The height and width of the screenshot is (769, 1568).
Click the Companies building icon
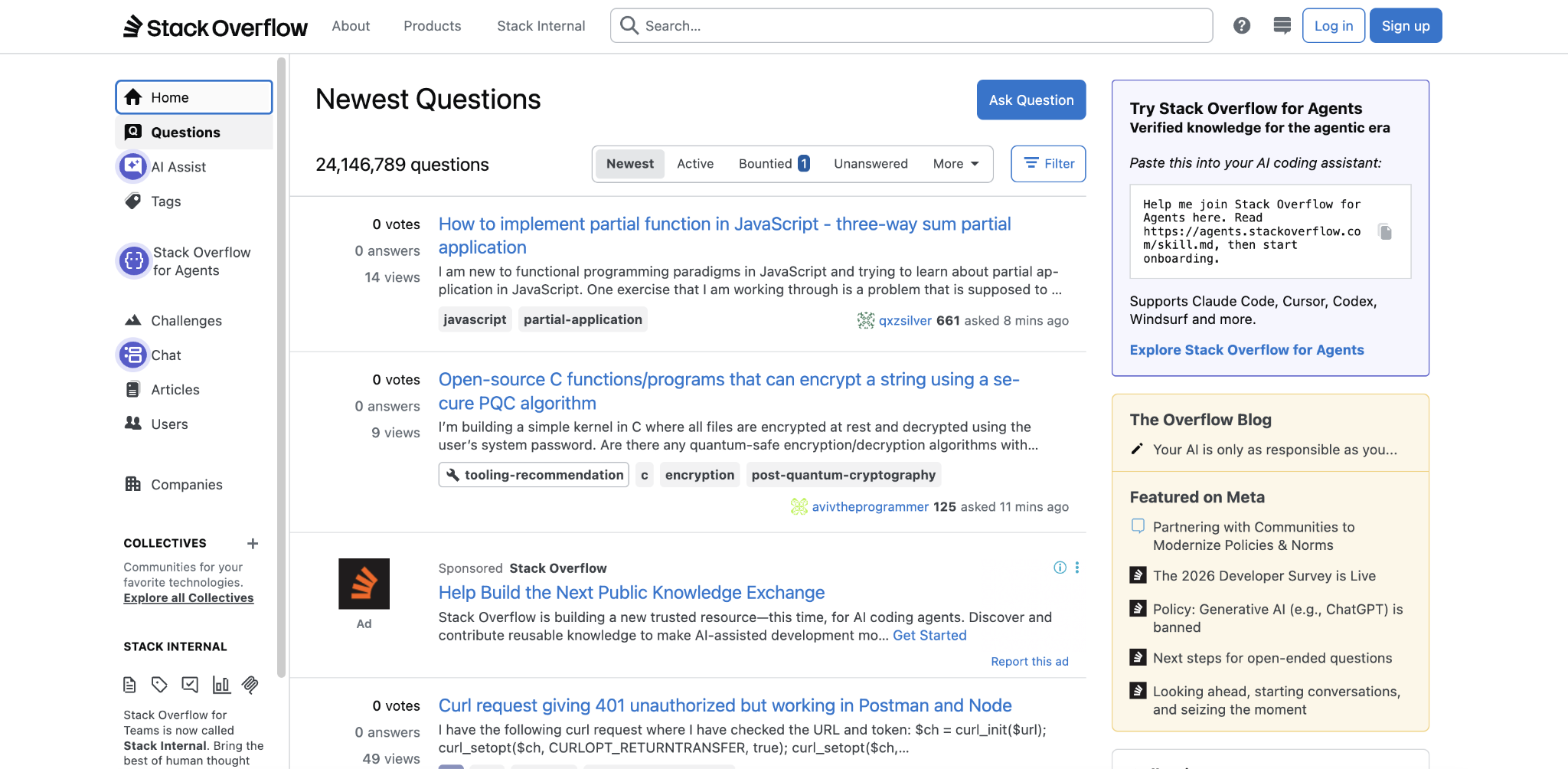pyautogui.click(x=133, y=484)
